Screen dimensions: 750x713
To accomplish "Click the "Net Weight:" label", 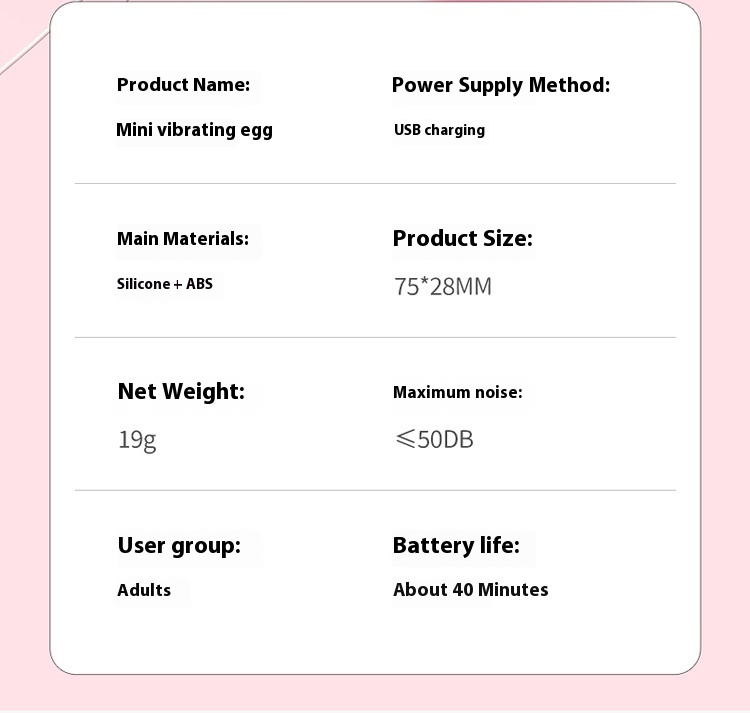I will click(181, 392).
